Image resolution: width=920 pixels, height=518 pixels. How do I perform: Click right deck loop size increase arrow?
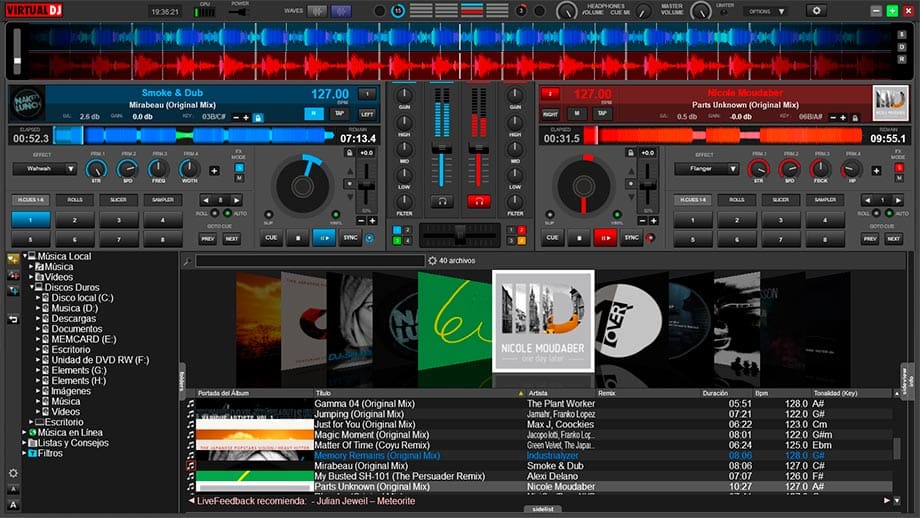(898, 200)
